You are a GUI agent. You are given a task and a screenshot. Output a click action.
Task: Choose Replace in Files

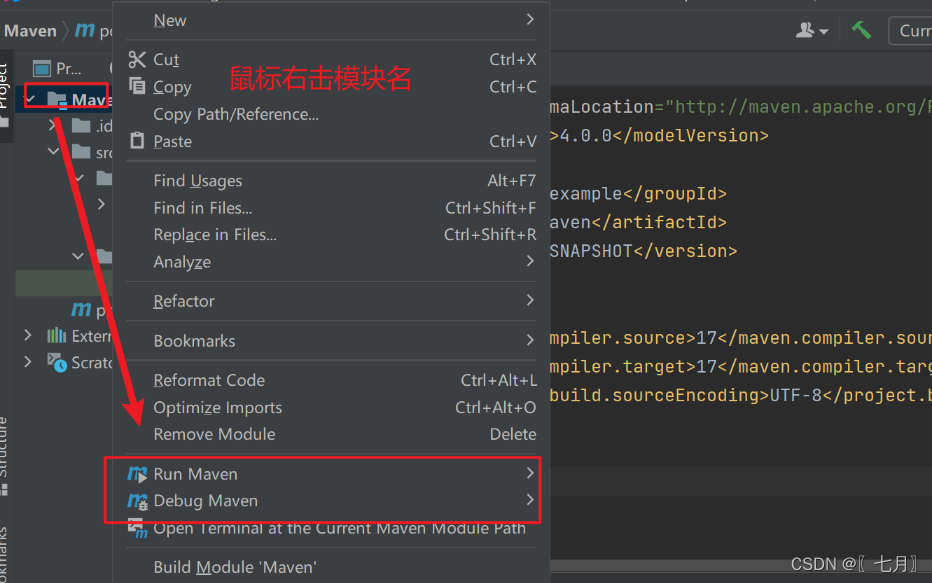point(331,235)
